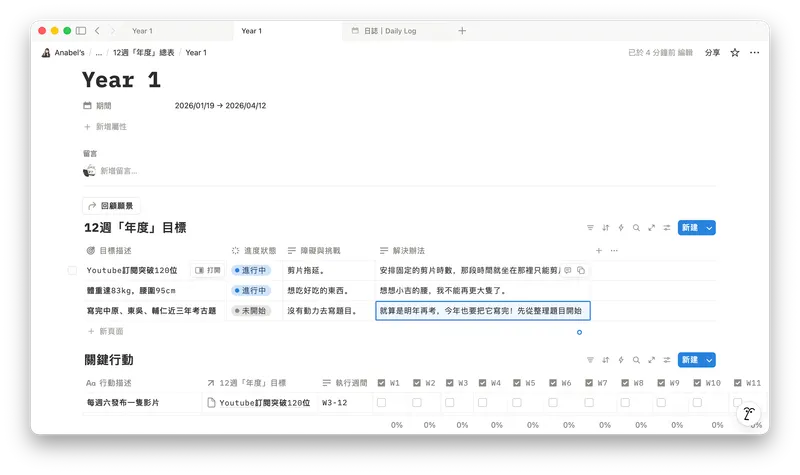
Task: Open automations lightning icon in 12週「年度」目標
Action: click(621, 228)
